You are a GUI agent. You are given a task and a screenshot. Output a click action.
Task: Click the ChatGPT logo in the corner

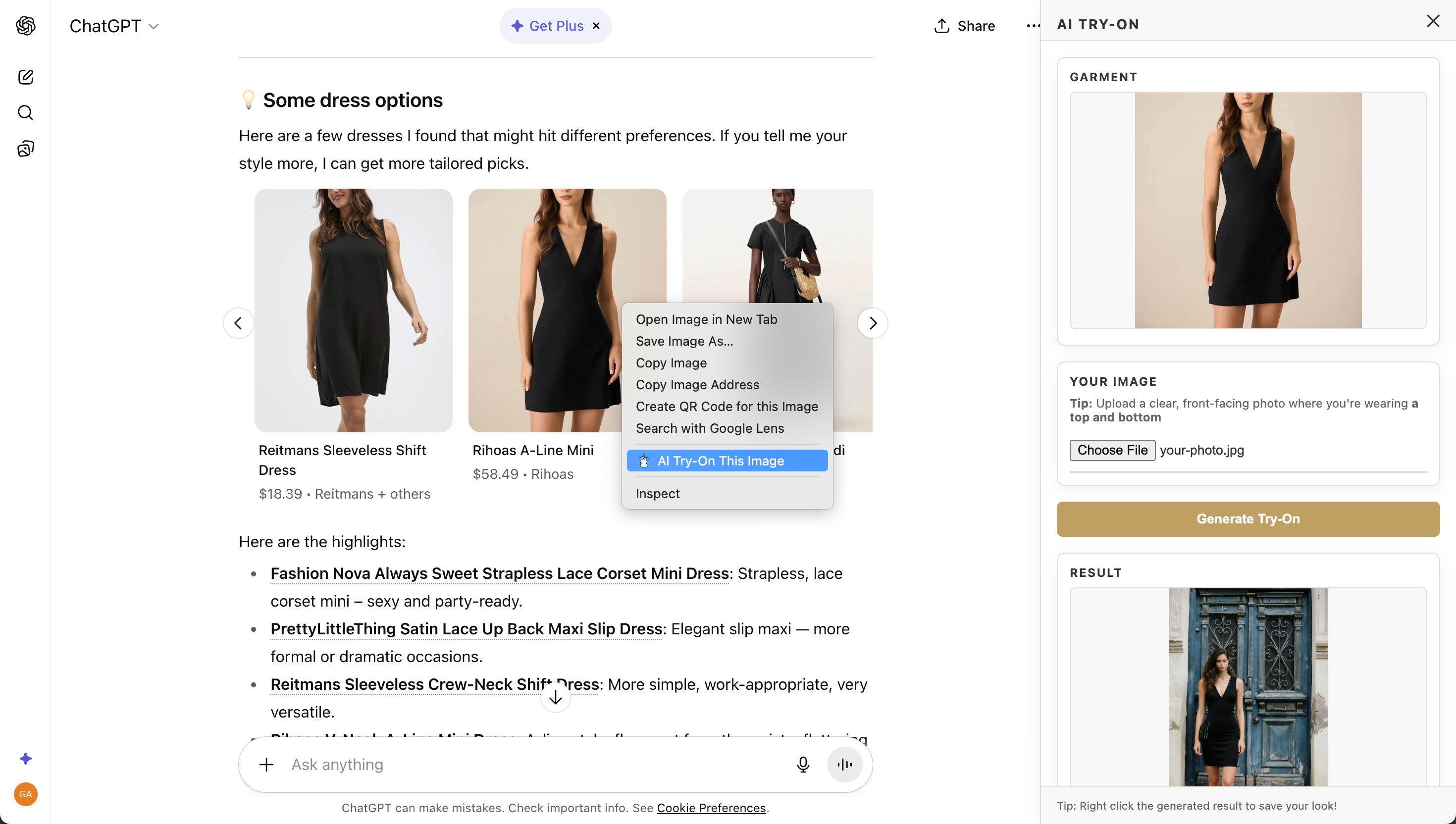pos(25,25)
